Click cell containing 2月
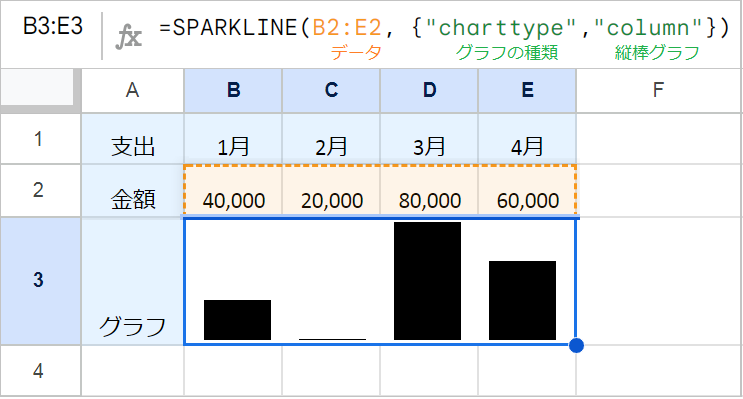 pos(331,139)
